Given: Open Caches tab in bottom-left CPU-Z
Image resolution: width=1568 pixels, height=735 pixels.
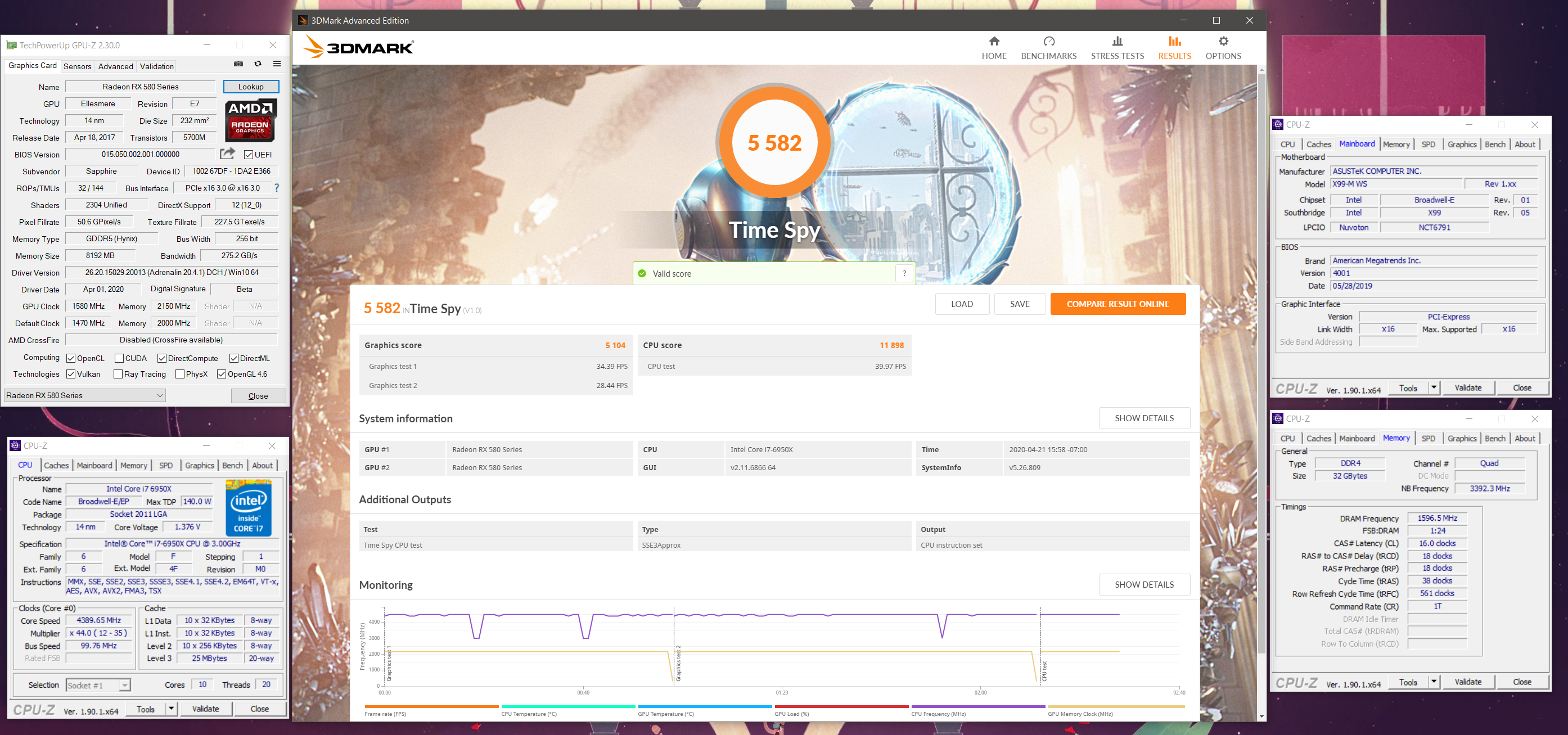Looking at the screenshot, I should 57,465.
